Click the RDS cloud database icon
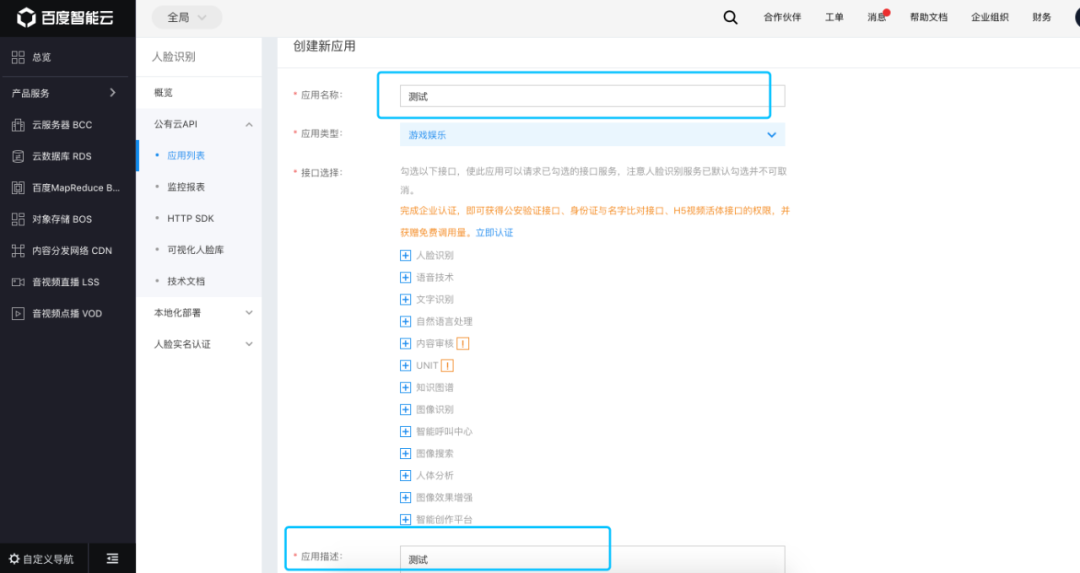Image resolution: width=1080 pixels, height=573 pixels. click(18, 156)
